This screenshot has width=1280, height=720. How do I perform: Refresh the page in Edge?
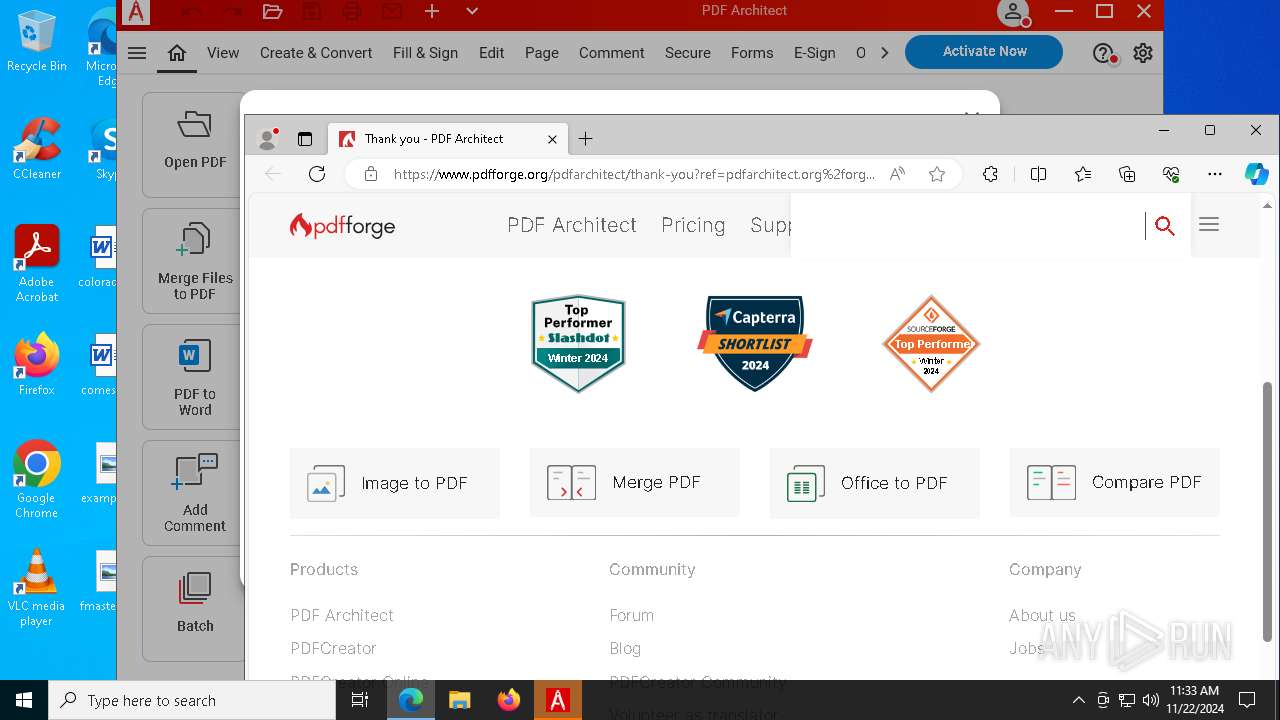coord(317,174)
